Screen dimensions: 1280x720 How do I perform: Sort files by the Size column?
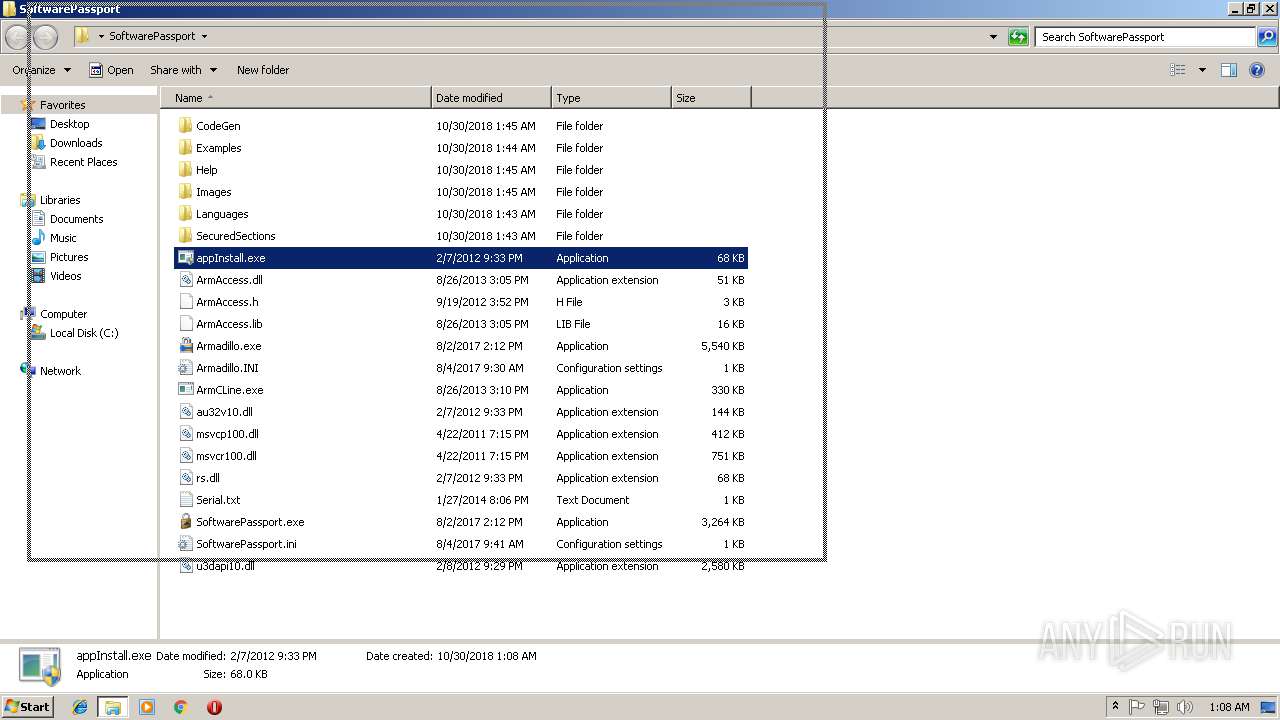coord(711,98)
